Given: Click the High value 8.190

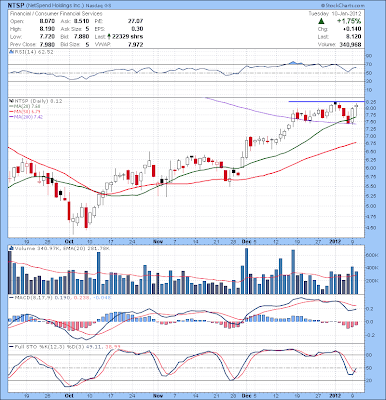Looking at the screenshot, I should click(47, 29).
